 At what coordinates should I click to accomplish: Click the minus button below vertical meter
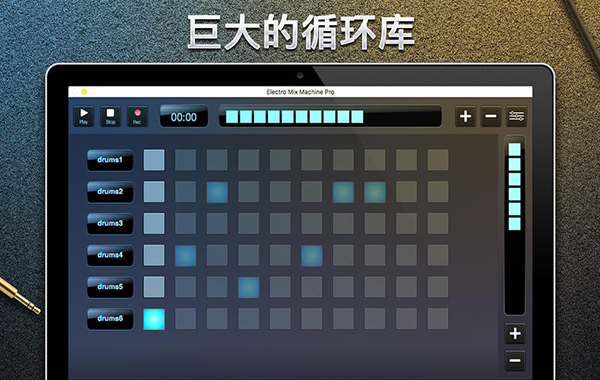pos(515,360)
